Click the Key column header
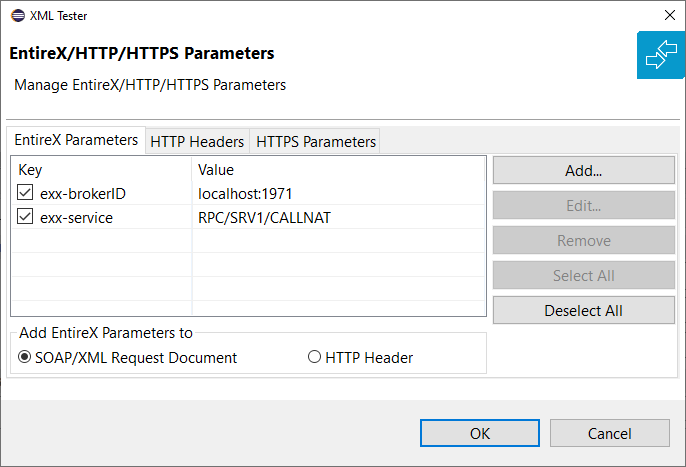Screen dimensions: 686x467 pos(101,169)
